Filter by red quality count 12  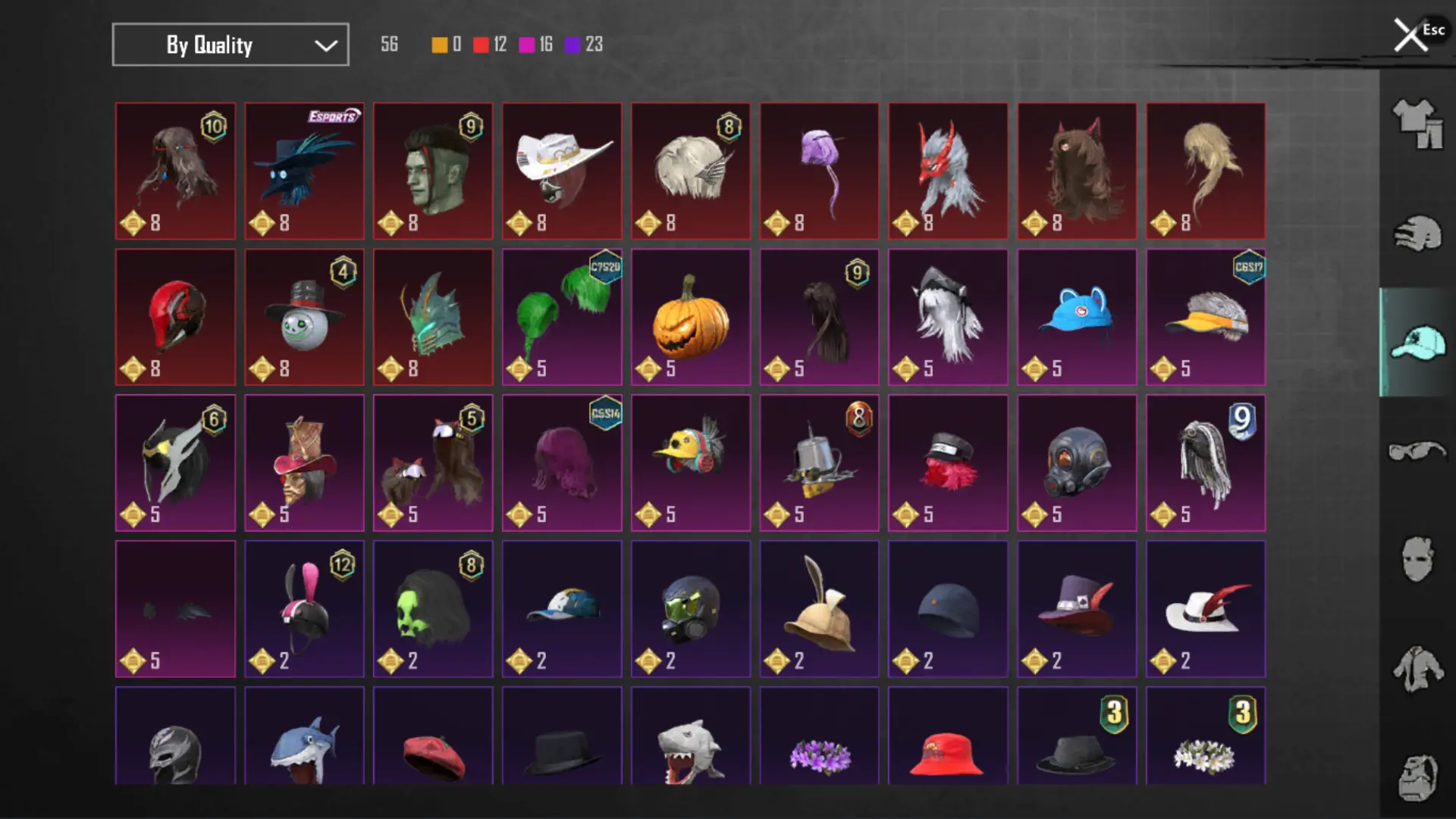coord(490,44)
